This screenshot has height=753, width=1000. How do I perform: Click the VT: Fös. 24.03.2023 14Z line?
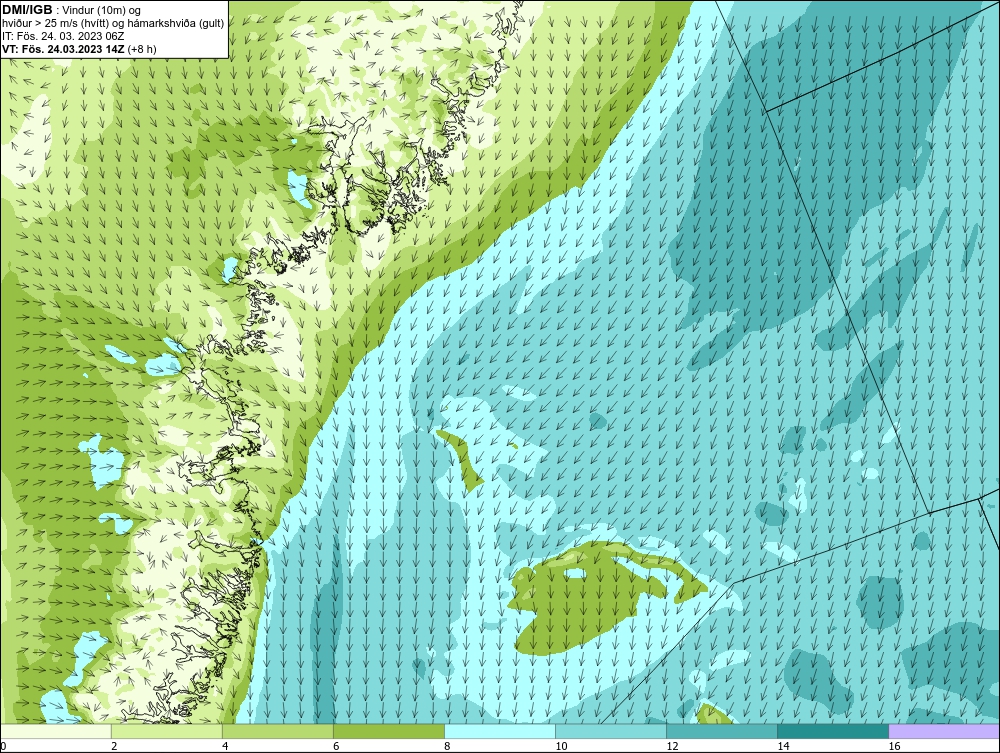click(79, 49)
